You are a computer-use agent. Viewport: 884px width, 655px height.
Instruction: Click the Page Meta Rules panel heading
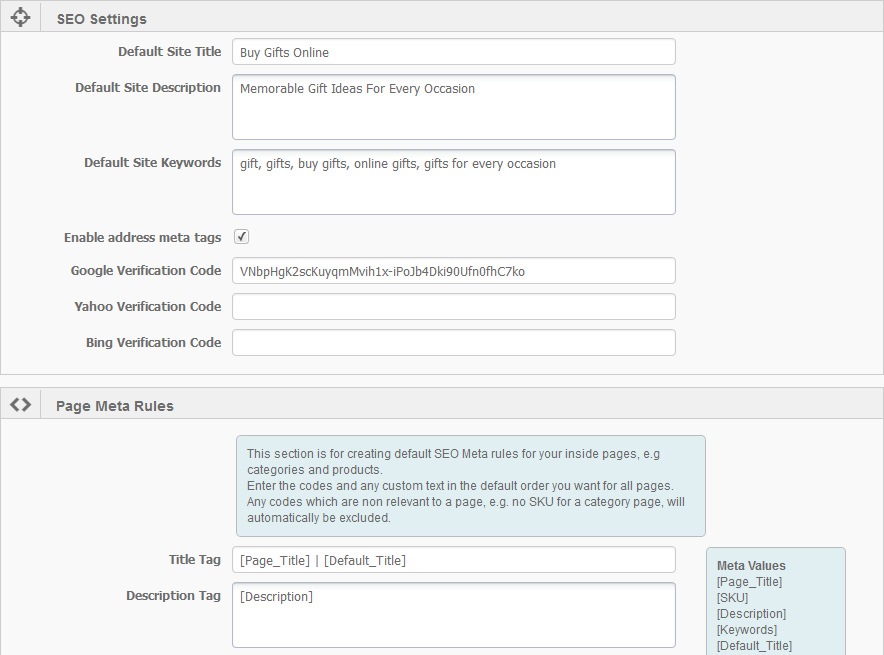point(114,406)
